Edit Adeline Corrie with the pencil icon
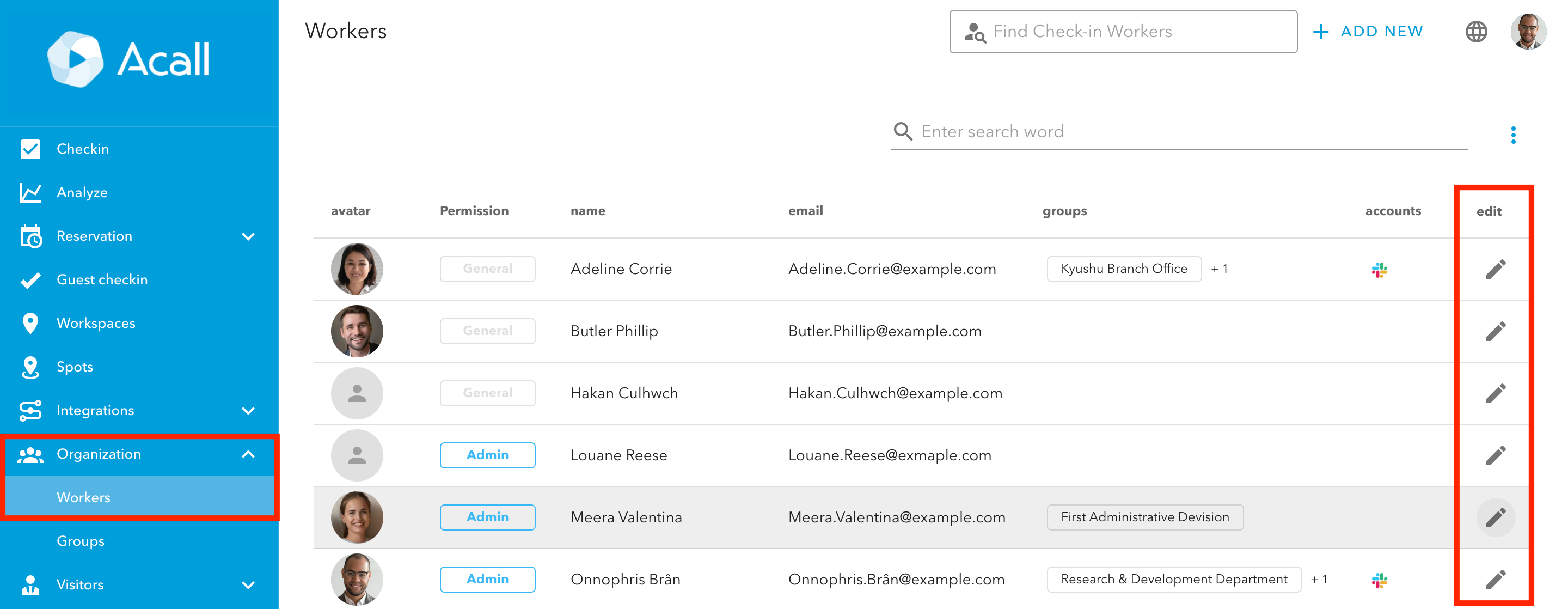 tap(1496, 269)
